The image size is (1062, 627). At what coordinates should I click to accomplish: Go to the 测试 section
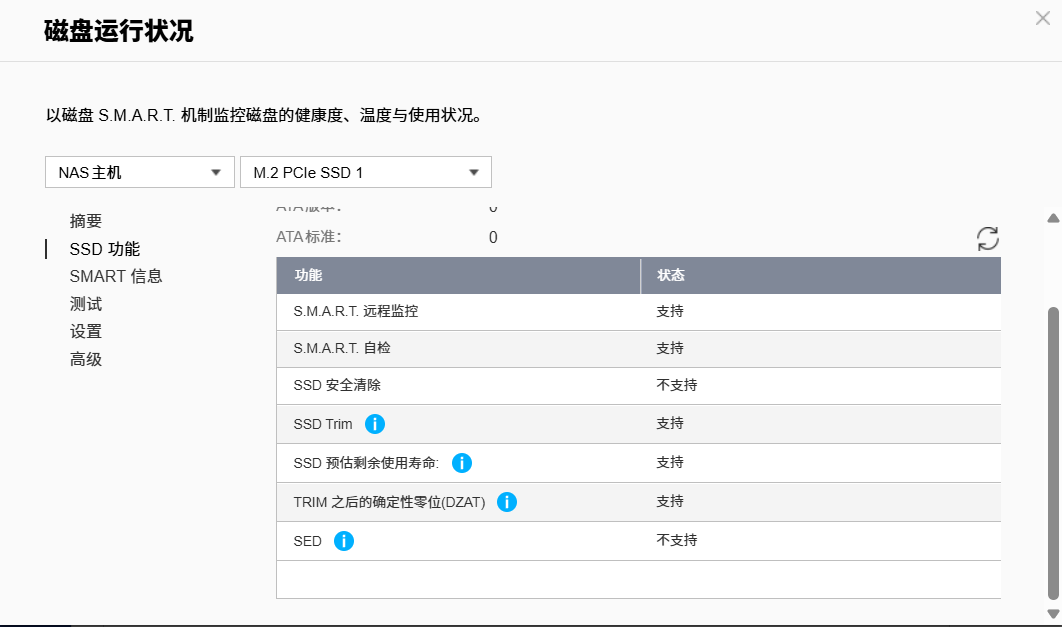[86, 304]
